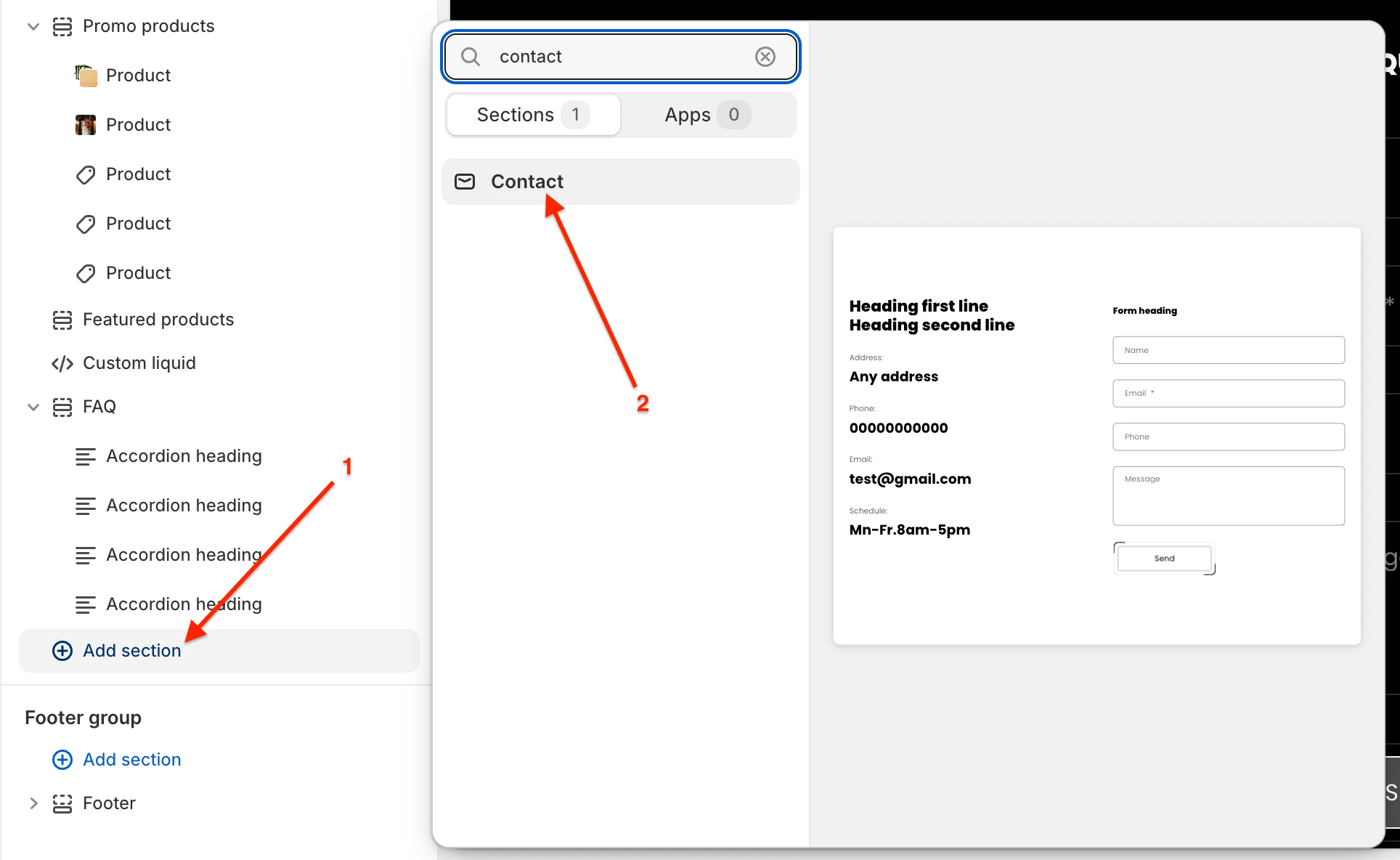Viewport: 1400px width, 860px height.
Task: Click the tag icon of fourth Product
Action: (x=86, y=224)
